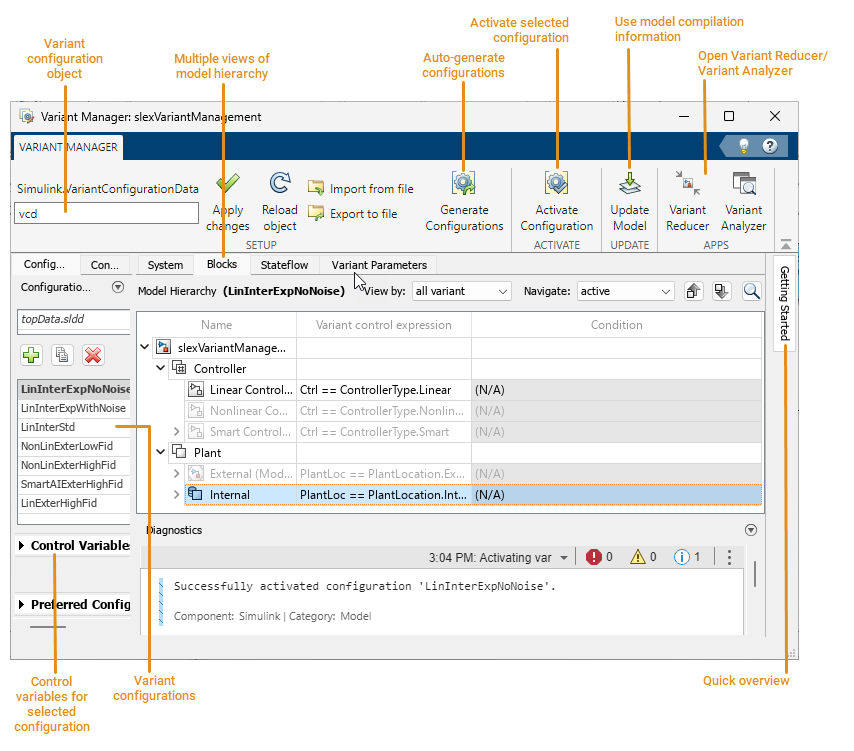Collapse the Plant tree node
The width and height of the screenshot is (854, 751).
(x=160, y=452)
